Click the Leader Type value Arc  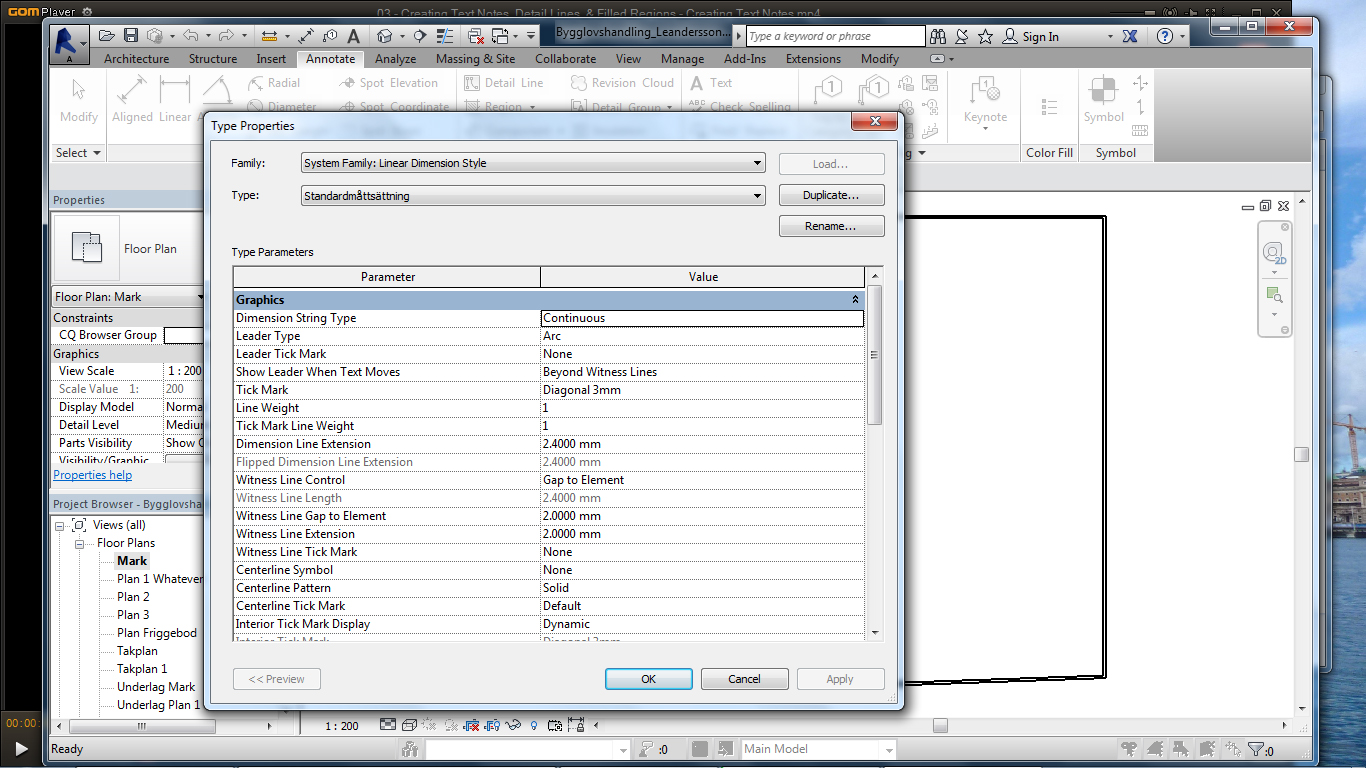click(702, 336)
